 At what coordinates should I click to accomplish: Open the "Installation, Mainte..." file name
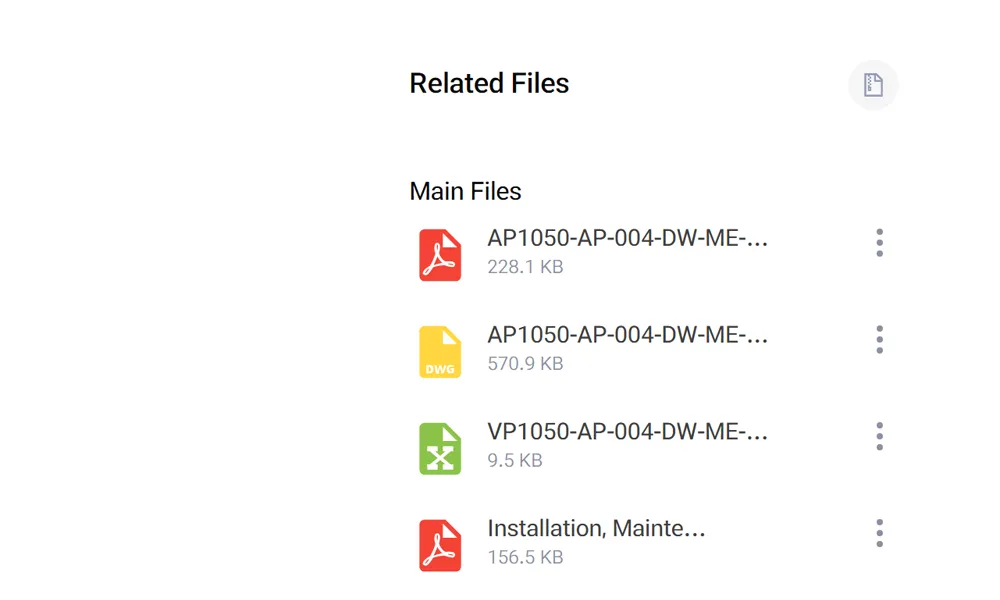[x=596, y=530]
